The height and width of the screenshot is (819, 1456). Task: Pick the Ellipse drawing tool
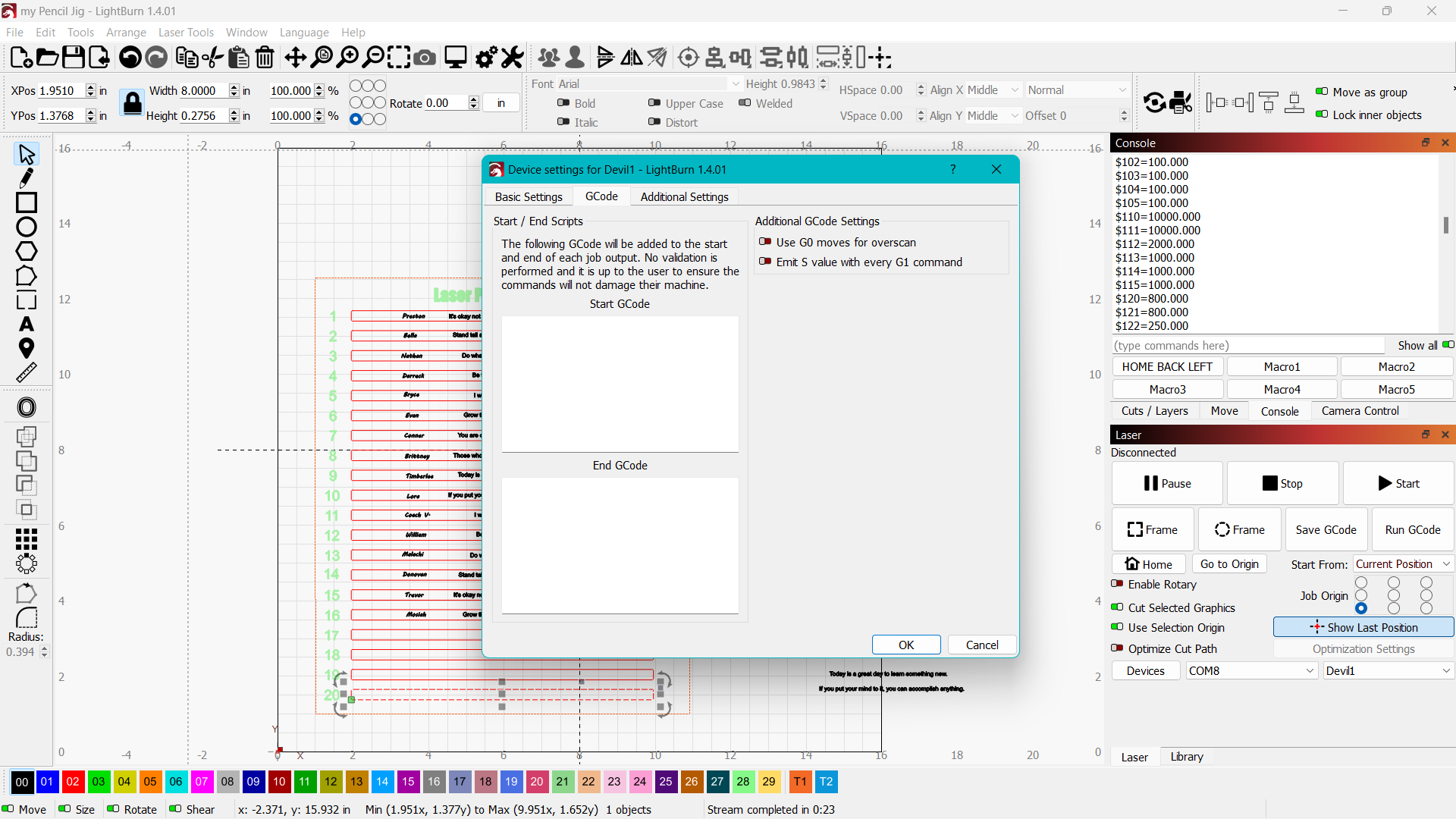(27, 227)
